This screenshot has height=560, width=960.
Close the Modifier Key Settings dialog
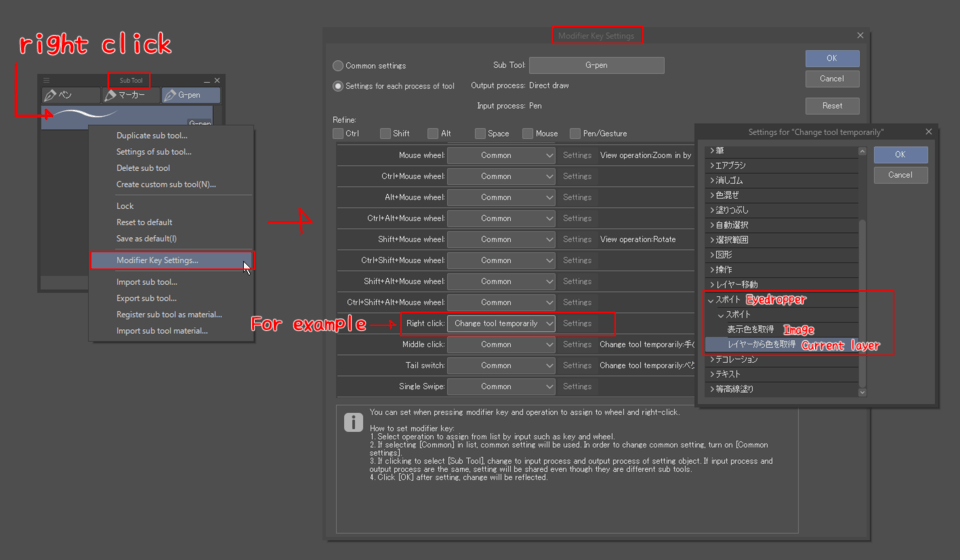click(860, 35)
